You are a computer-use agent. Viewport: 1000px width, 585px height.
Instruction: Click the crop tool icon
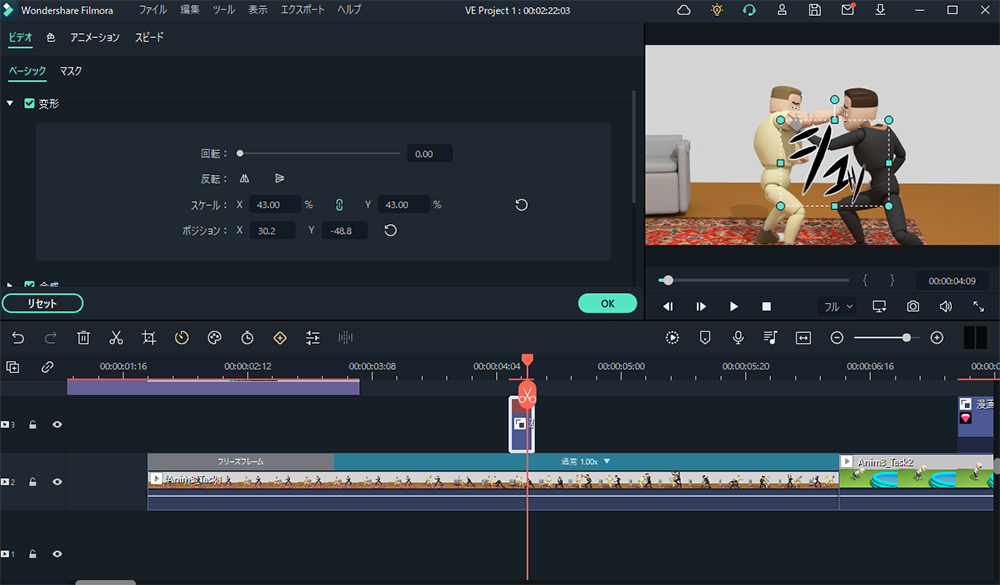pyautogui.click(x=149, y=338)
